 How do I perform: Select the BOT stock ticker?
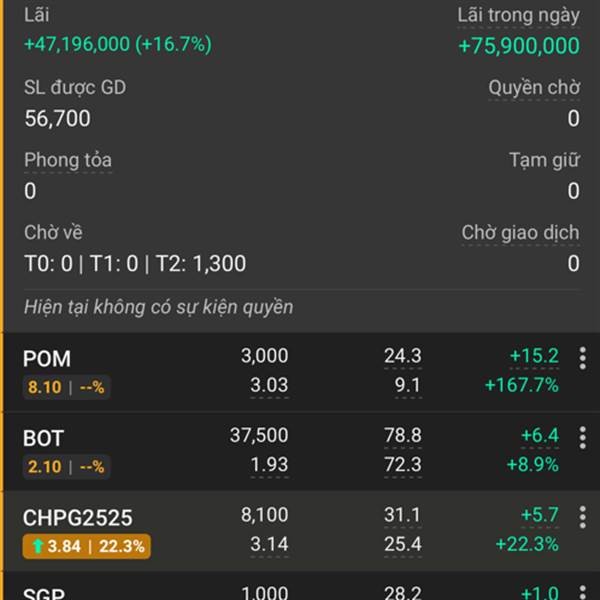(x=43, y=438)
